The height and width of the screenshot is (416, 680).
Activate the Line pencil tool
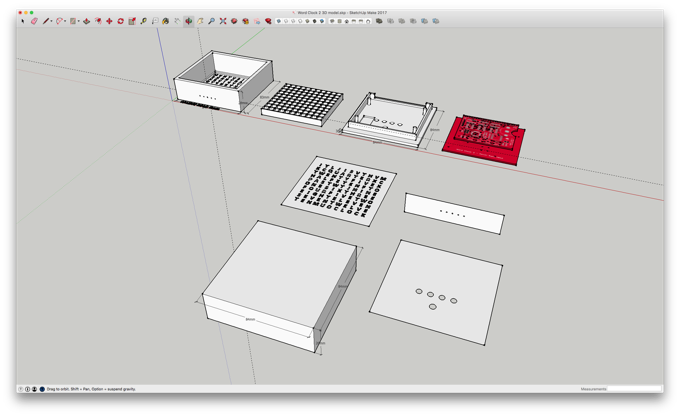pyautogui.click(x=46, y=21)
